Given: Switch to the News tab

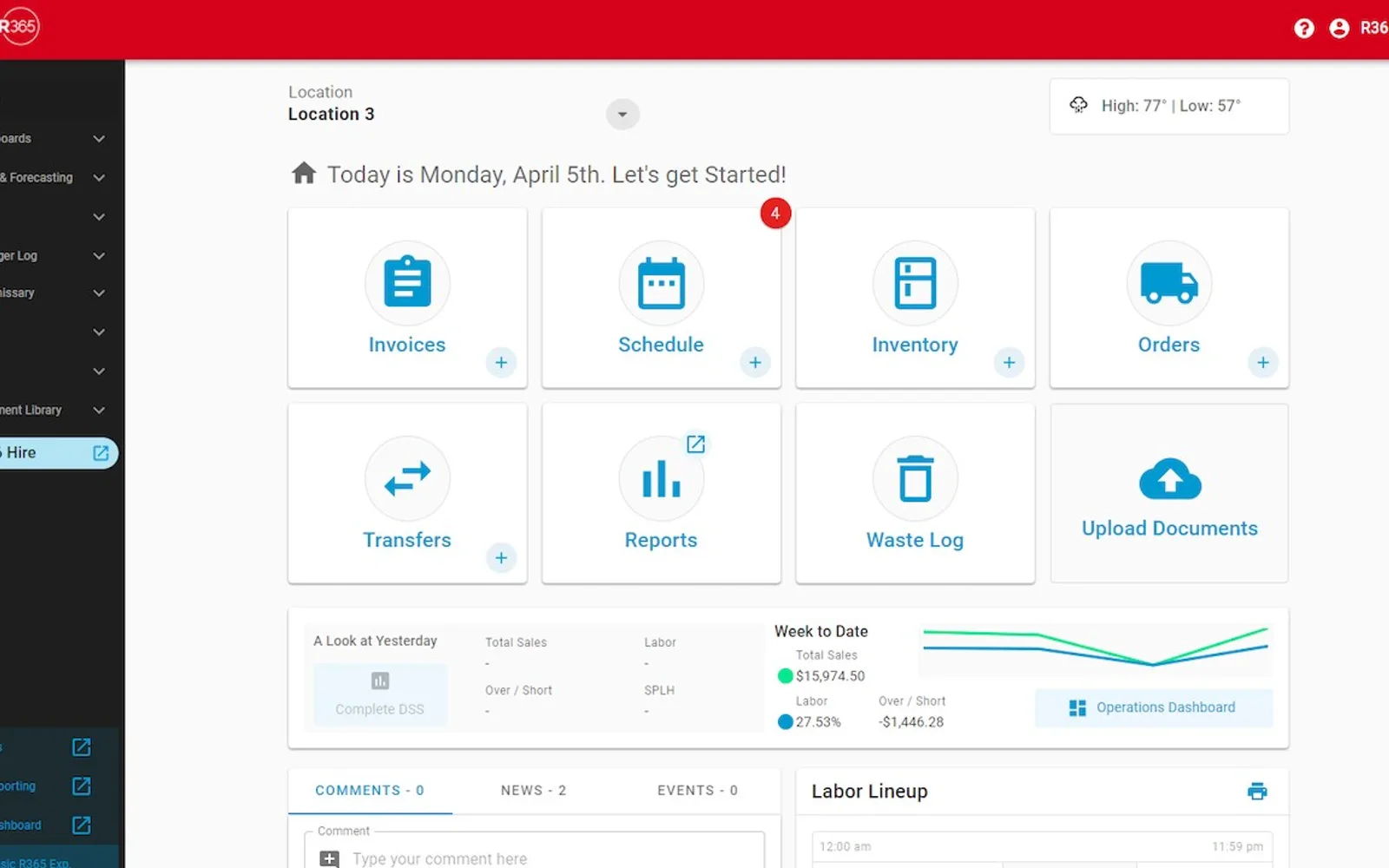Looking at the screenshot, I should [533, 791].
